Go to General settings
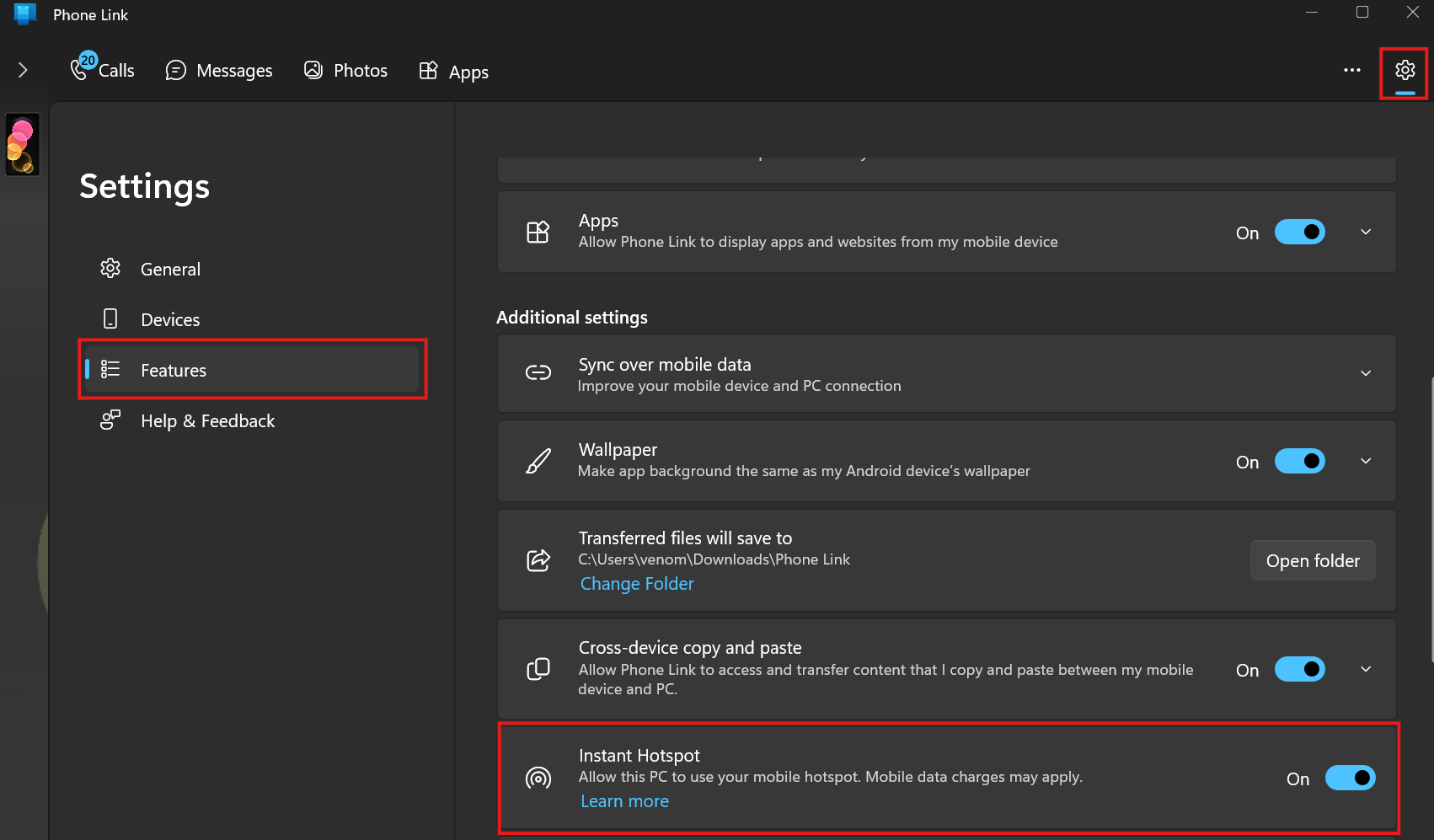 coord(253,269)
